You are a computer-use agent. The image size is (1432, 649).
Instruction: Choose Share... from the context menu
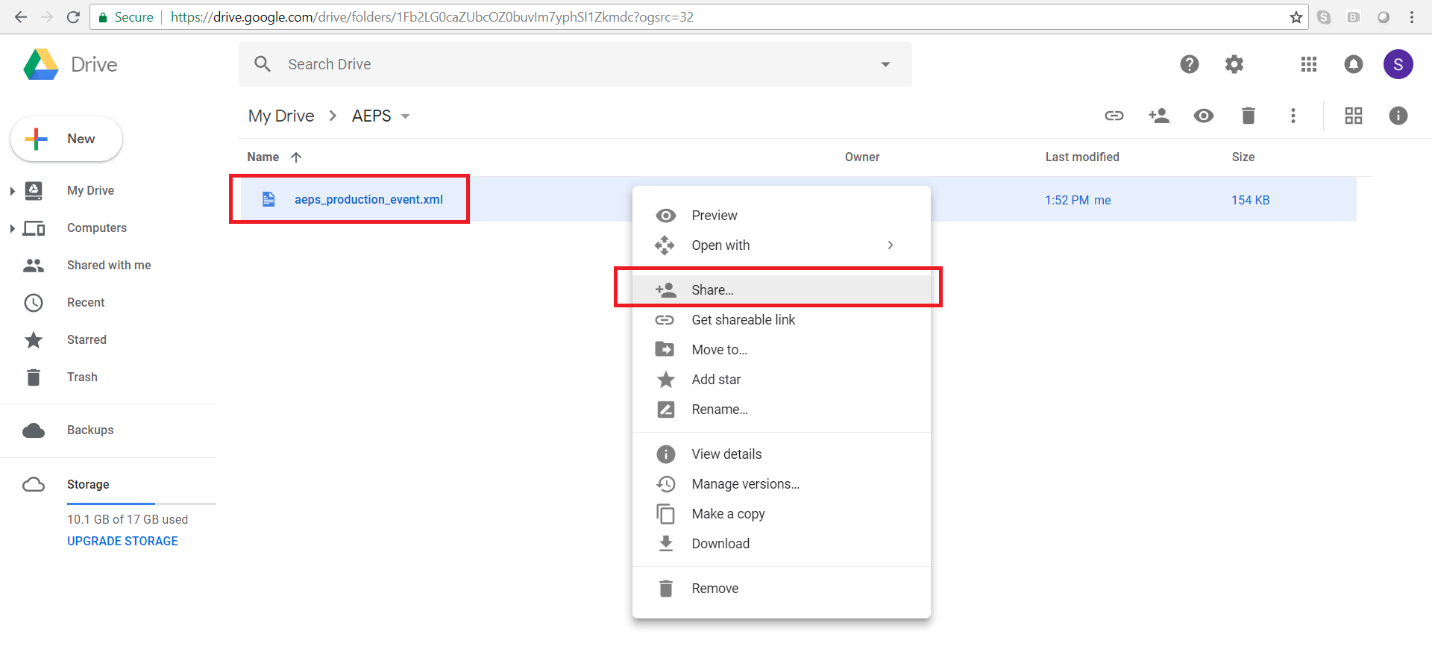[782, 290]
